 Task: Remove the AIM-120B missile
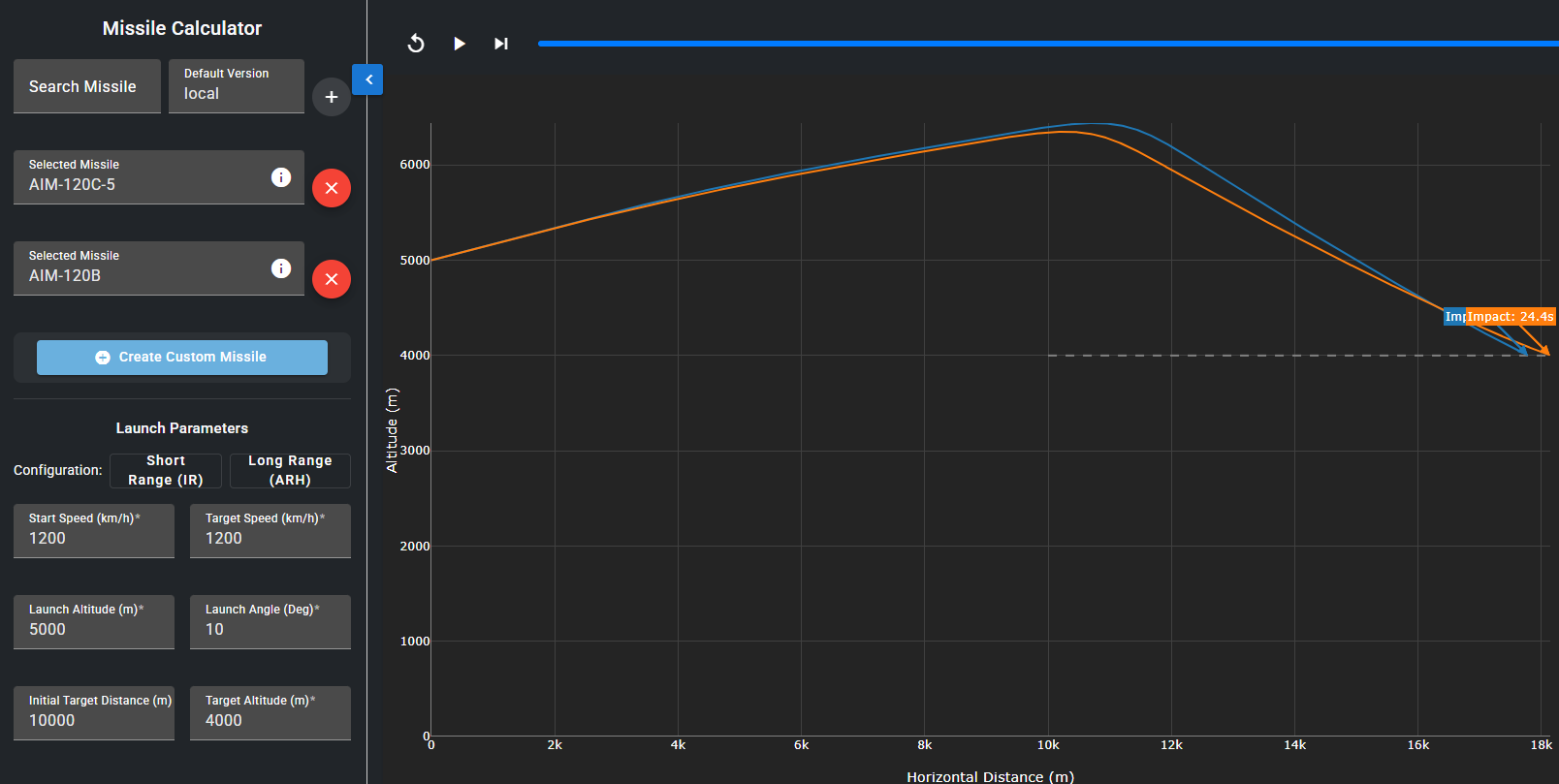(332, 279)
